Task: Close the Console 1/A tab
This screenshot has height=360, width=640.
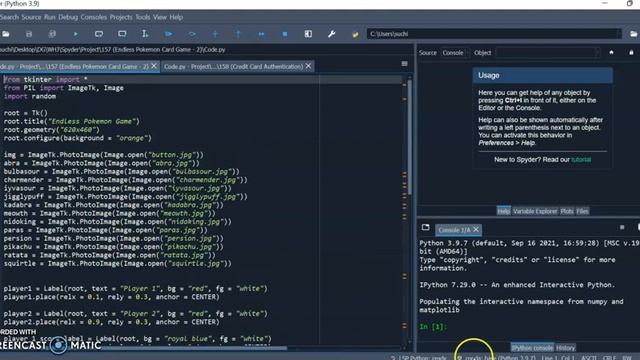Action: [476, 230]
